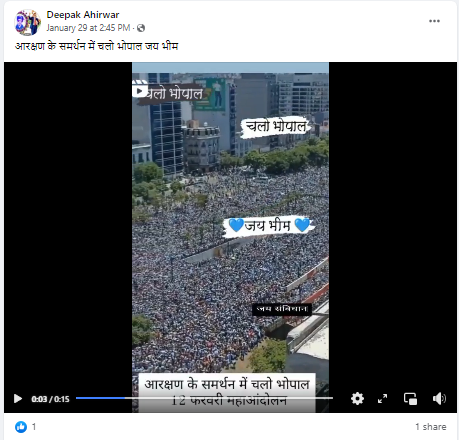This screenshot has height=440, width=459.
Task: Seek the video using progress bar
Action: pos(204,398)
